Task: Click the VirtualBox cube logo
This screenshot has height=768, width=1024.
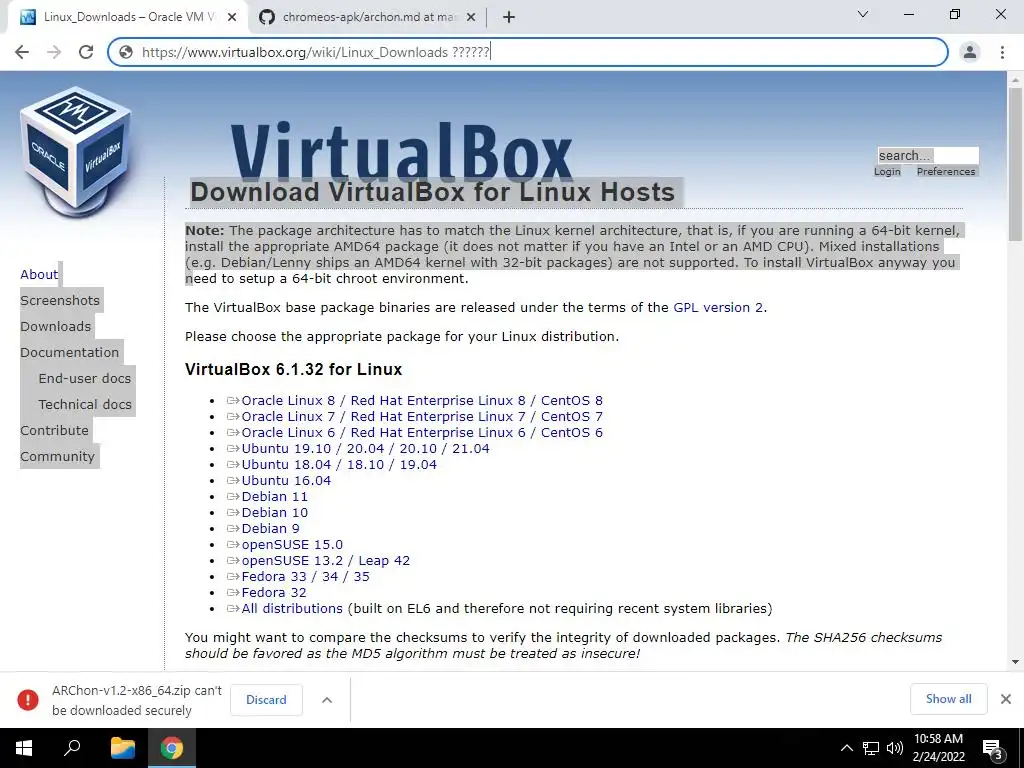Action: coord(76,152)
